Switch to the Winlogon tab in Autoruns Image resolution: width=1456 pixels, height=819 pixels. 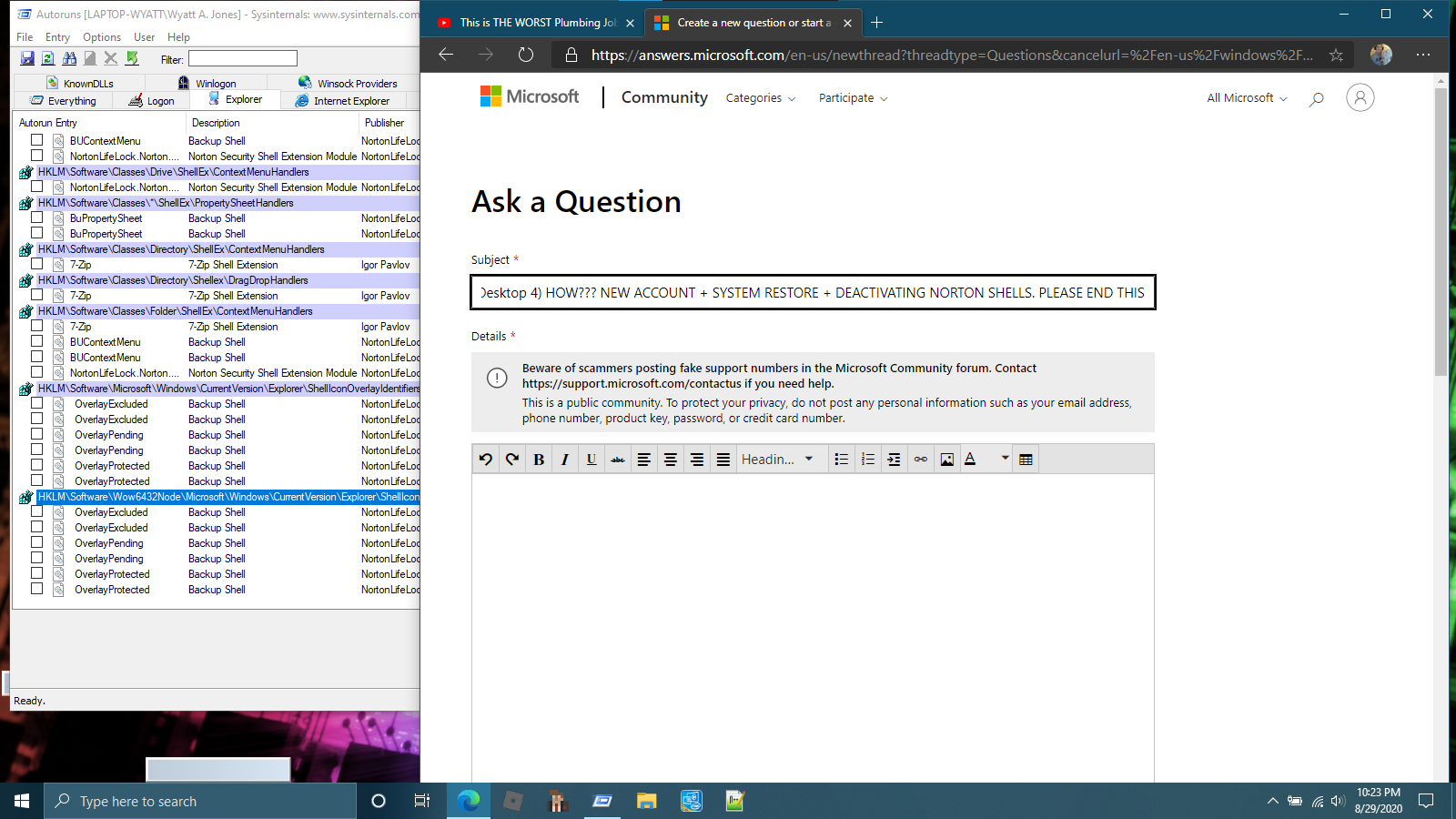(207, 84)
